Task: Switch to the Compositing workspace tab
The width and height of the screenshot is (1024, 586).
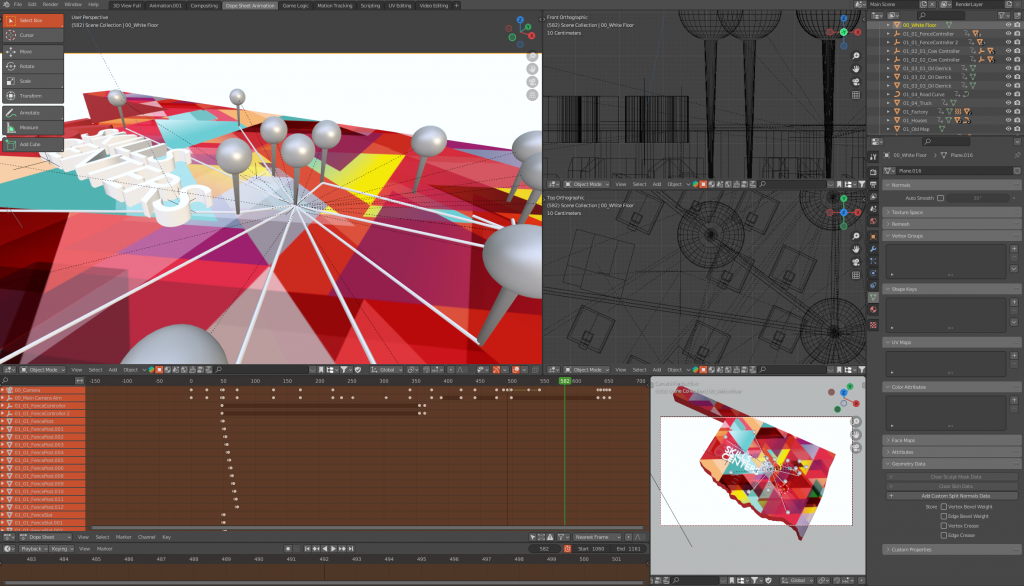Action: 204,5
